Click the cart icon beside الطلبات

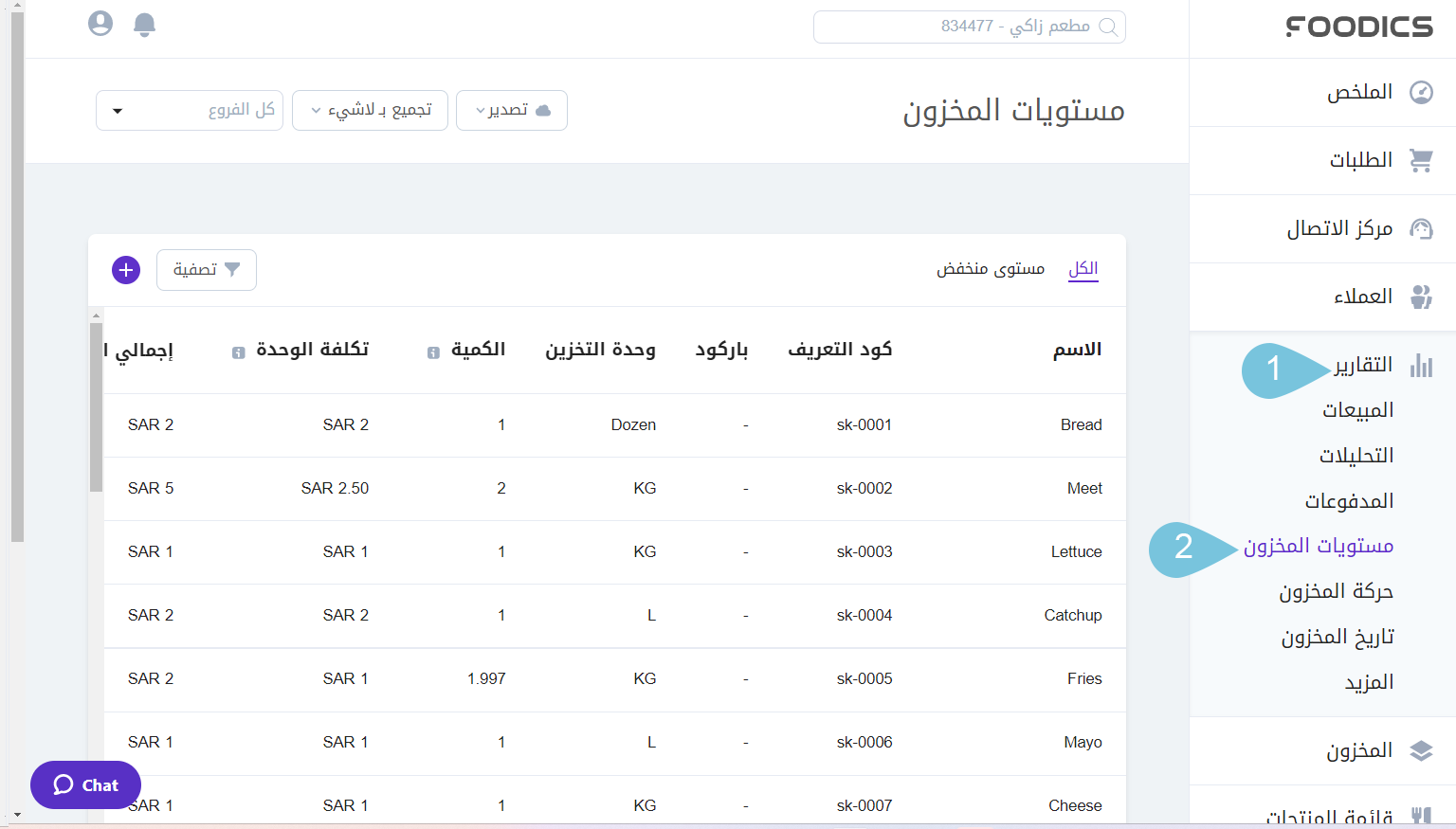pos(1421,160)
